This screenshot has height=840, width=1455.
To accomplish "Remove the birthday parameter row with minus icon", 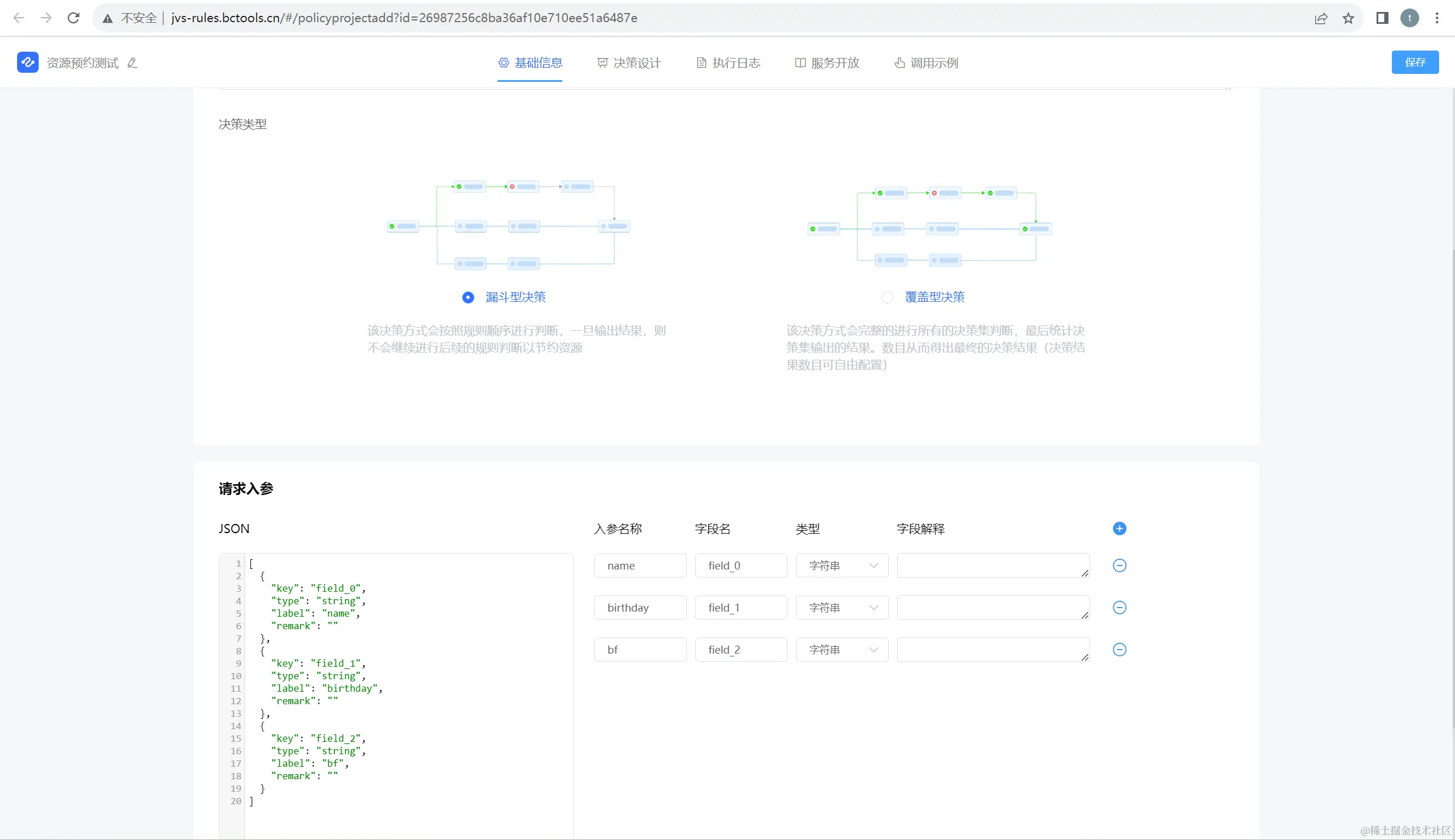I will (x=1119, y=608).
